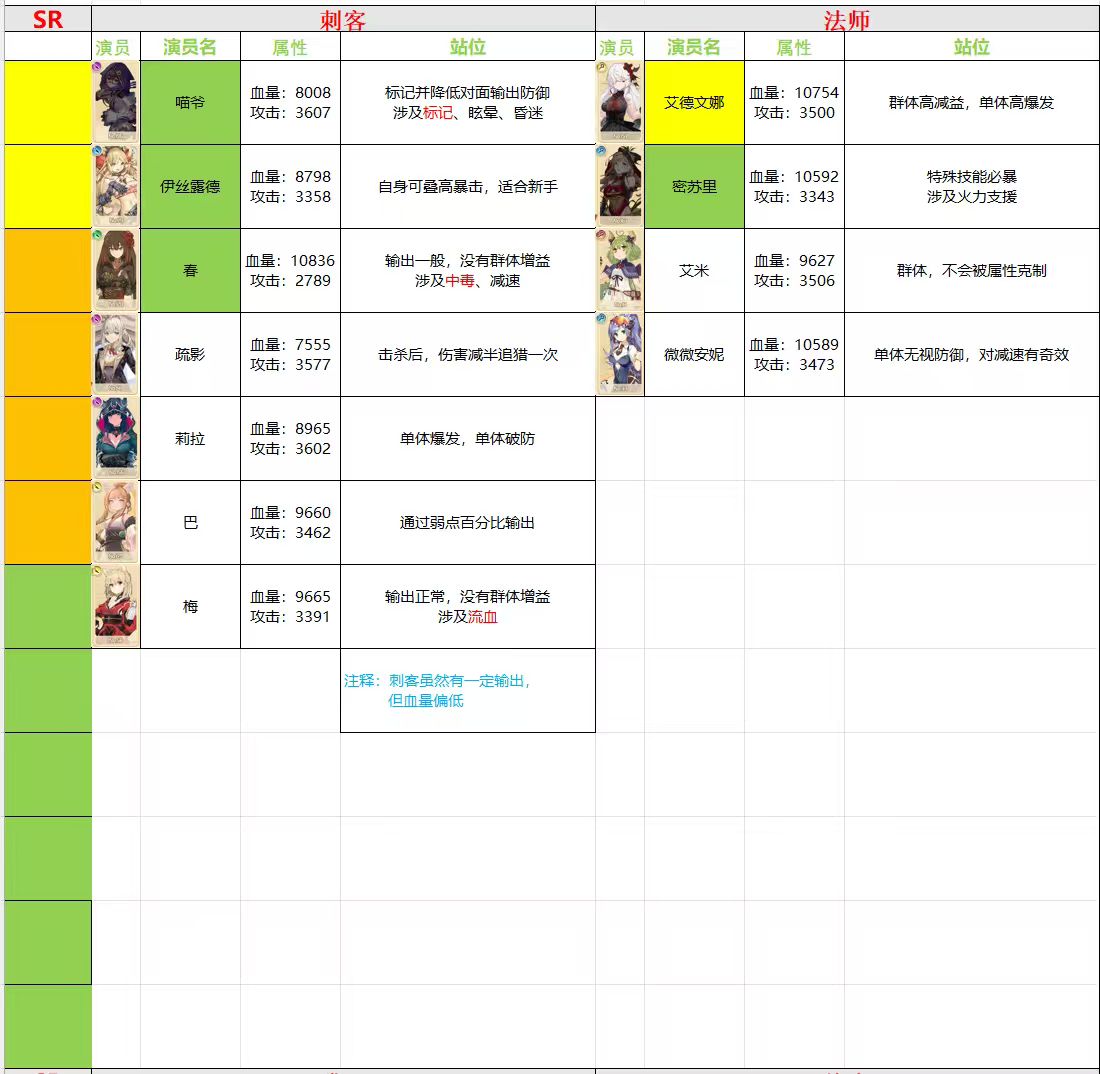
Task: Click the 梅 character portrait
Action: point(116,607)
